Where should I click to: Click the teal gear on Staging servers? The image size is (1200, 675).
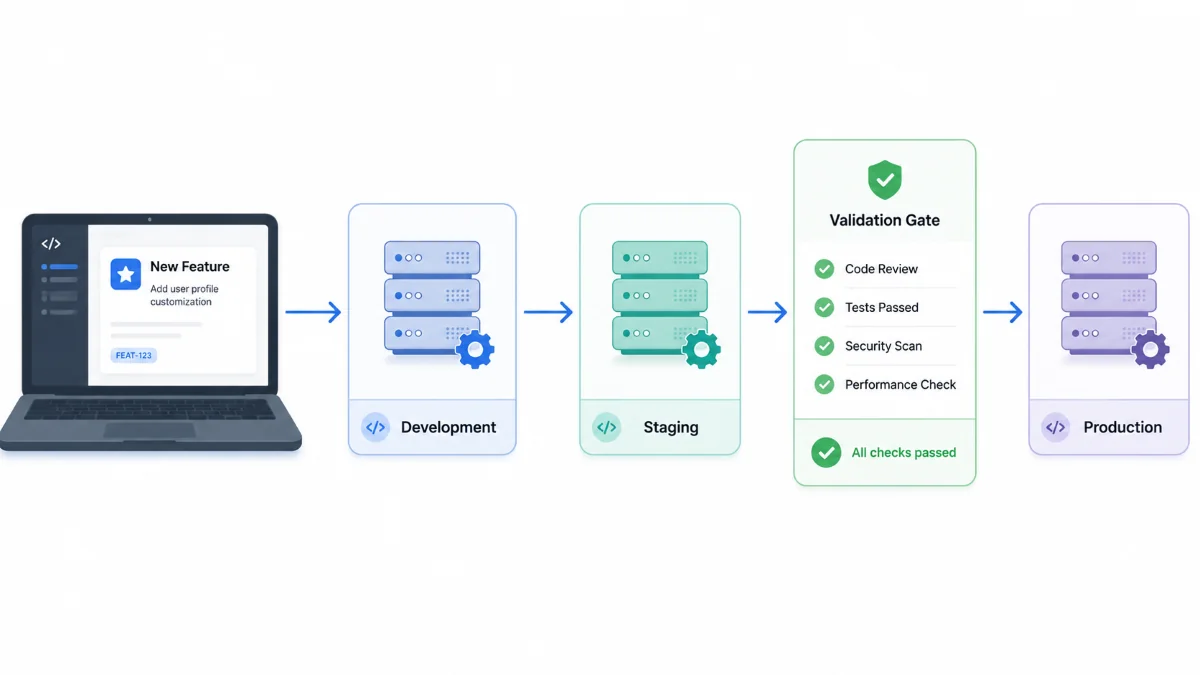tap(701, 349)
